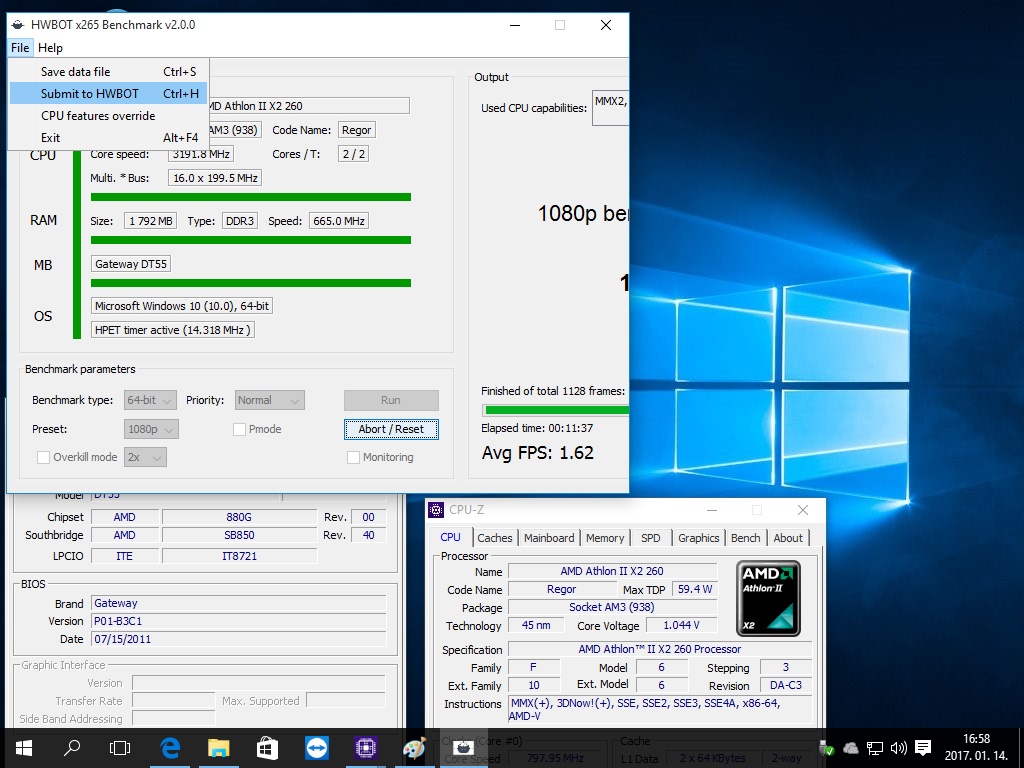
Task: Click Abort / Reset button
Action: (x=391, y=429)
